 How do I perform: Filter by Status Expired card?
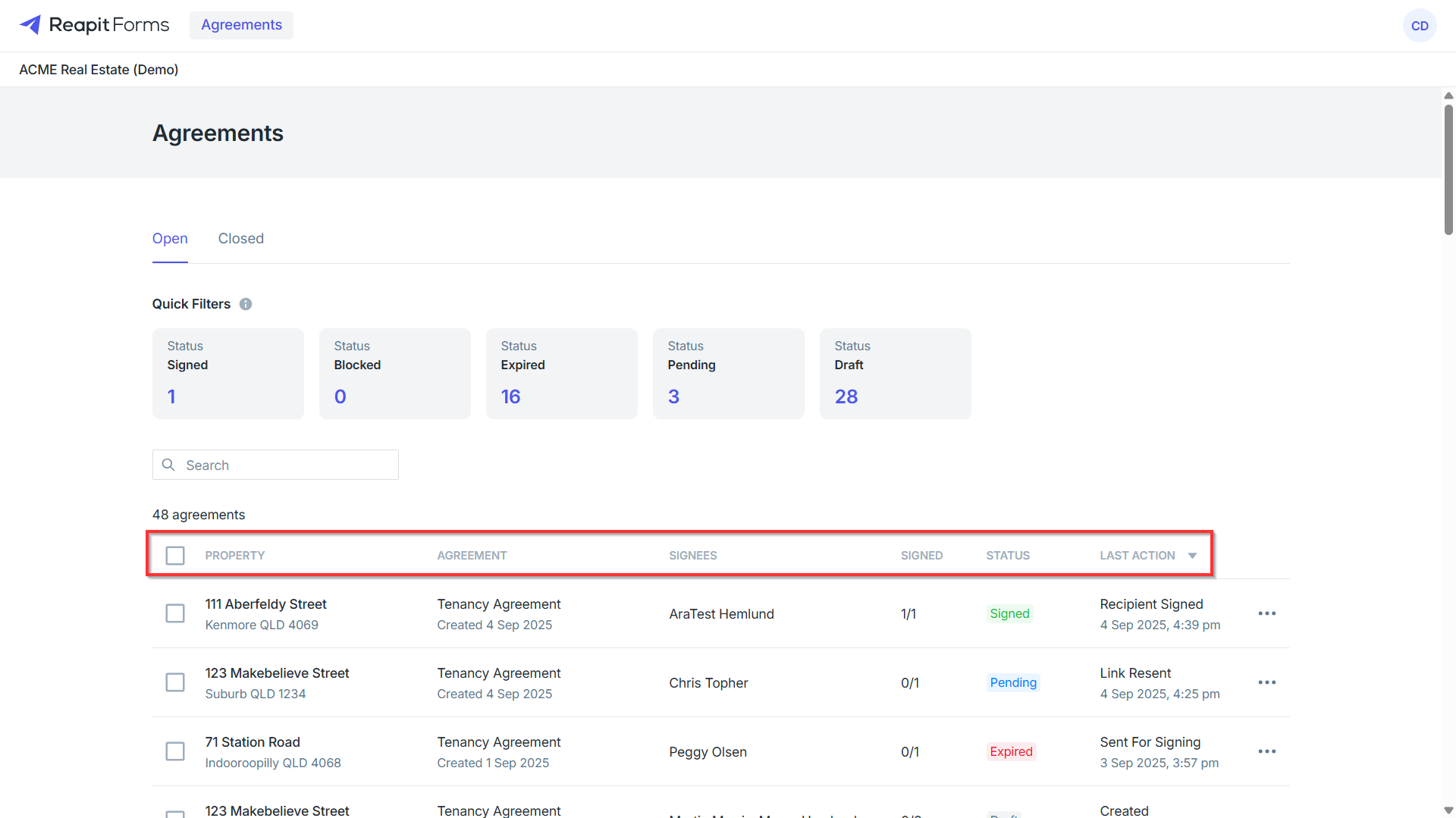coord(562,374)
